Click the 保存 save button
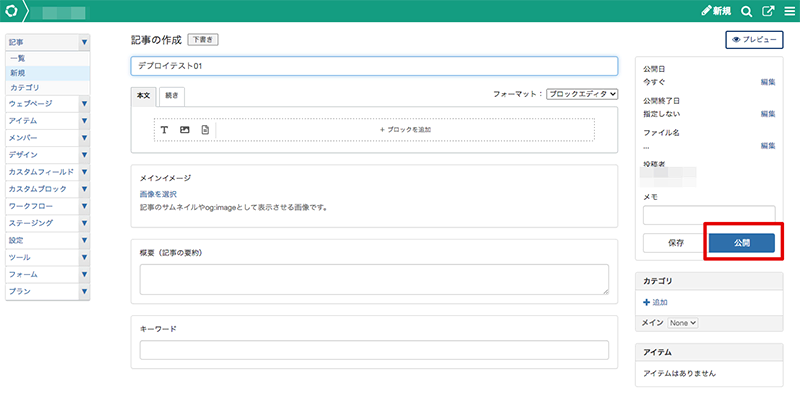This screenshot has height=420, width=800. (675, 242)
